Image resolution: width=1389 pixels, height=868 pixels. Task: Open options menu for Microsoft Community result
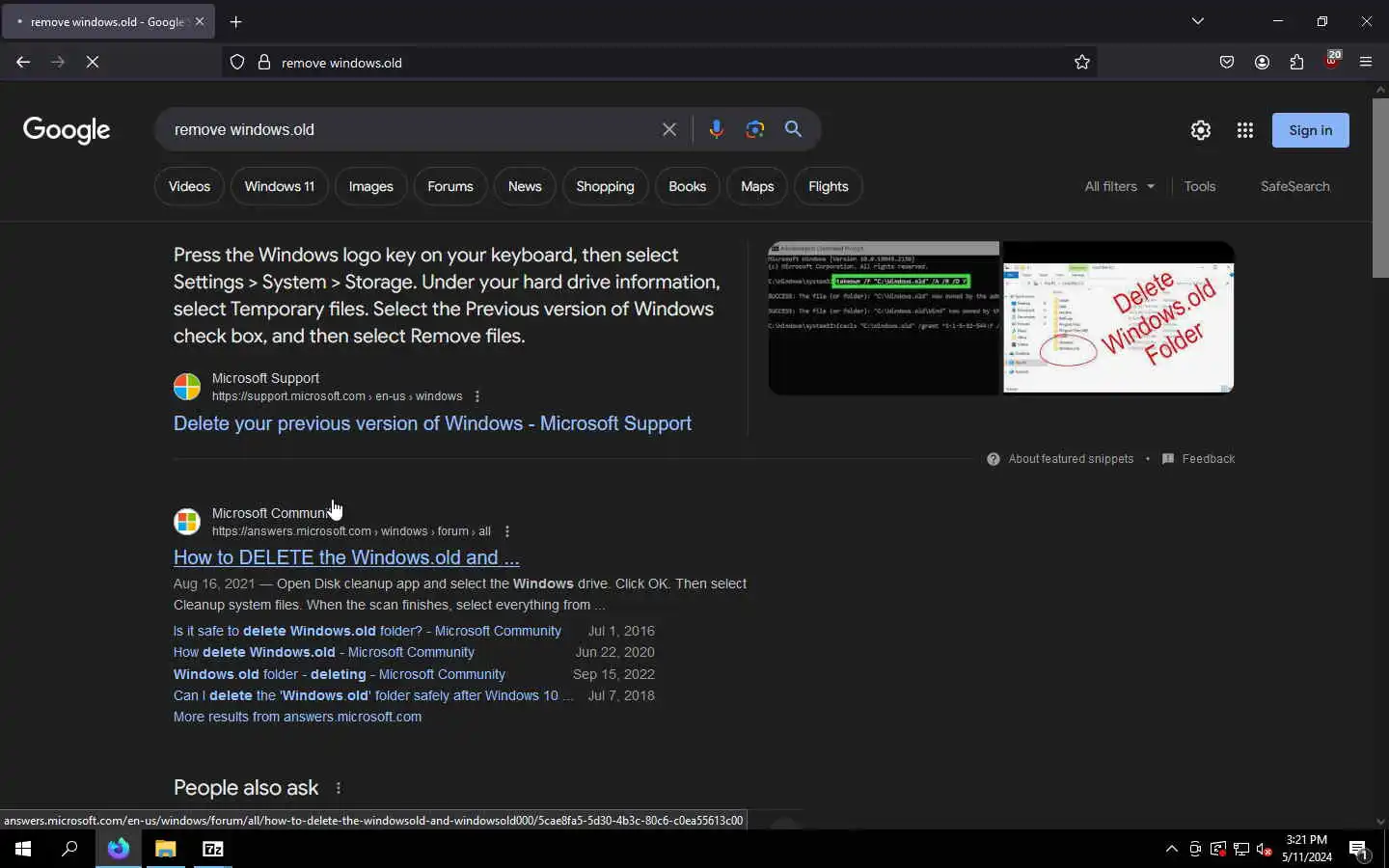507,531
